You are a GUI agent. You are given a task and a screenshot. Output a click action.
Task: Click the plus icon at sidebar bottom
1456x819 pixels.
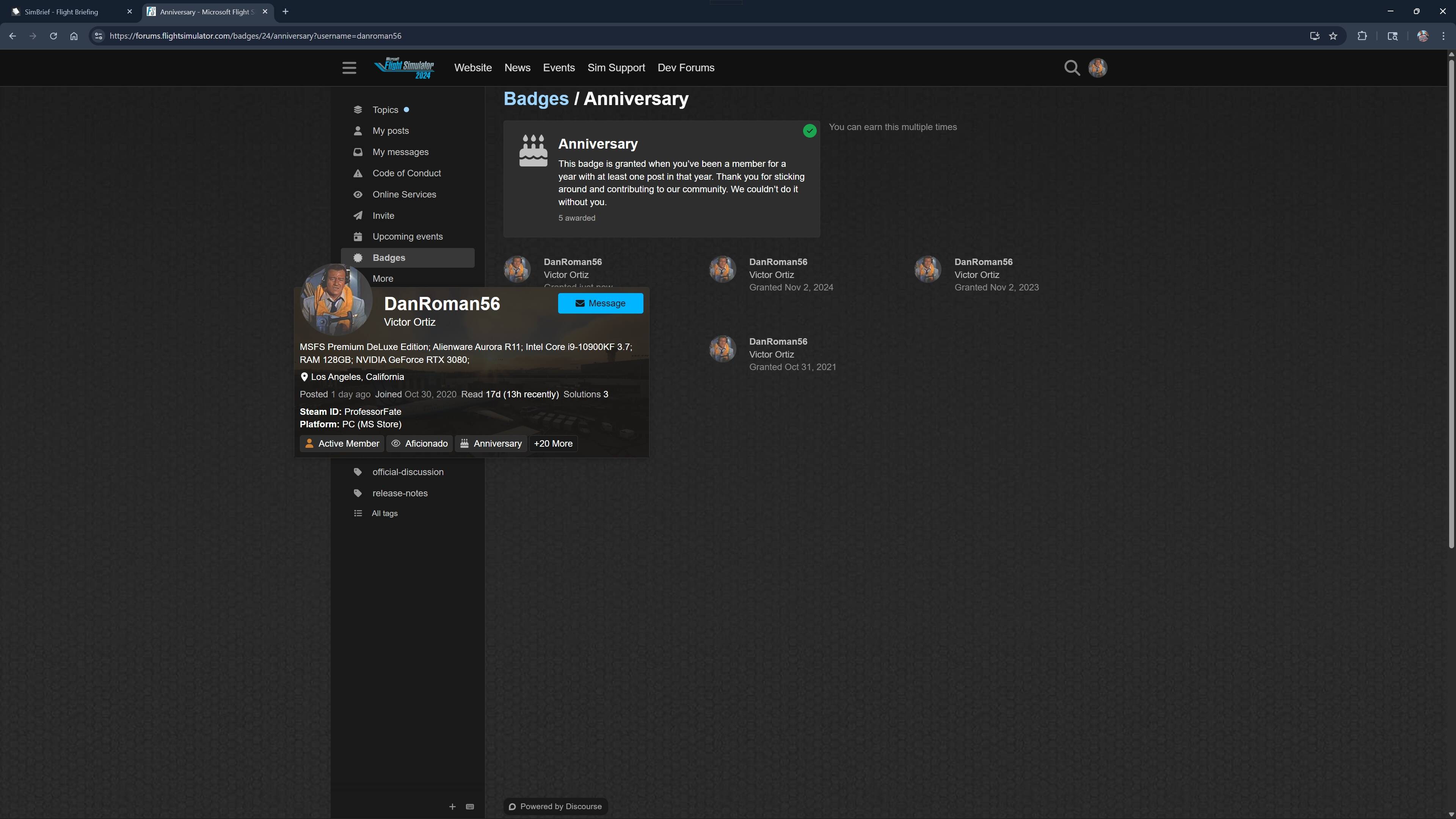point(452,806)
